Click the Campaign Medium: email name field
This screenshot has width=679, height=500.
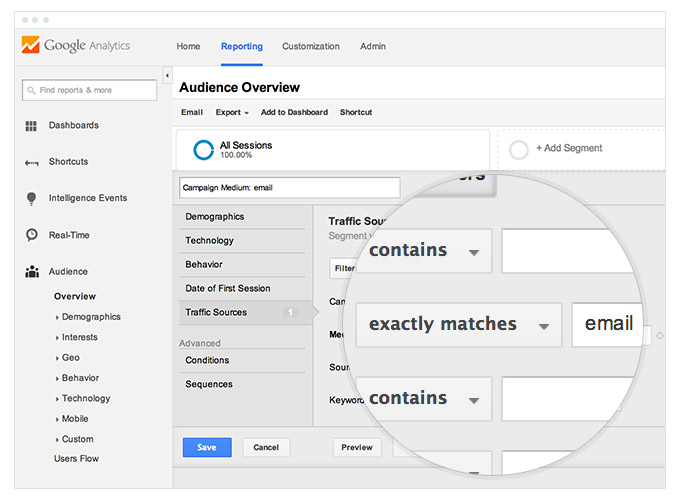click(289, 187)
